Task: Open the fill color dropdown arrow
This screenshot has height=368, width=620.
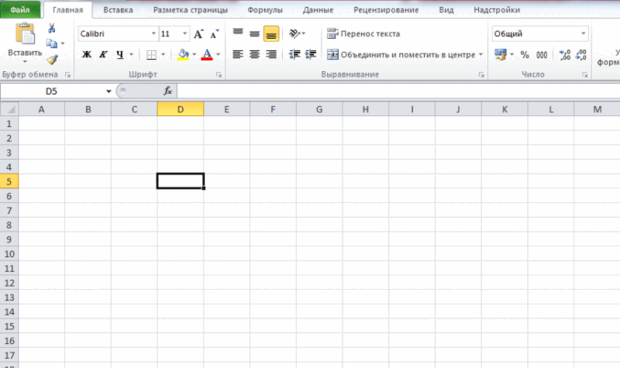Action: click(x=194, y=55)
